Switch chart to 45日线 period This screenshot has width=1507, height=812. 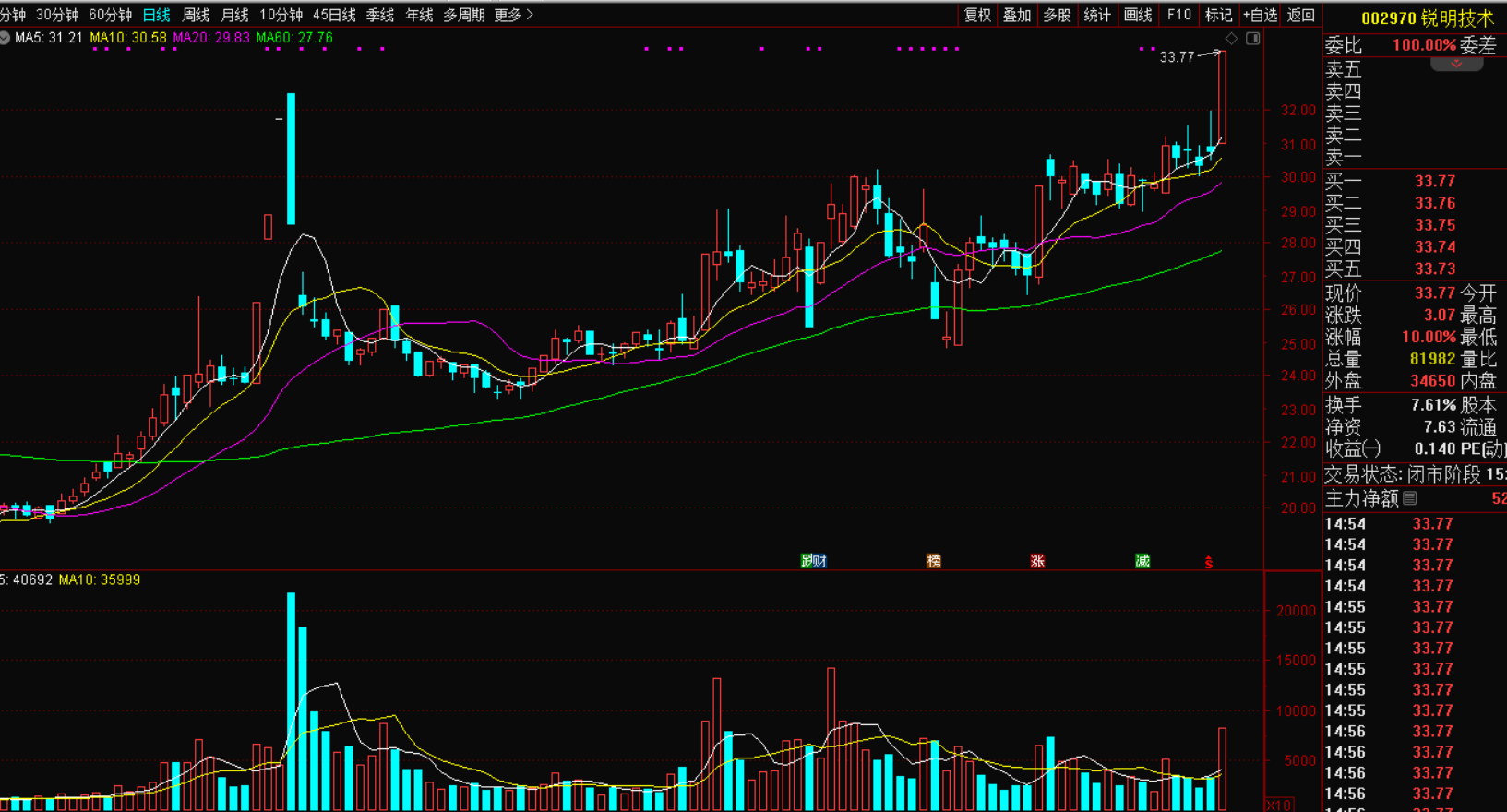pyautogui.click(x=334, y=15)
